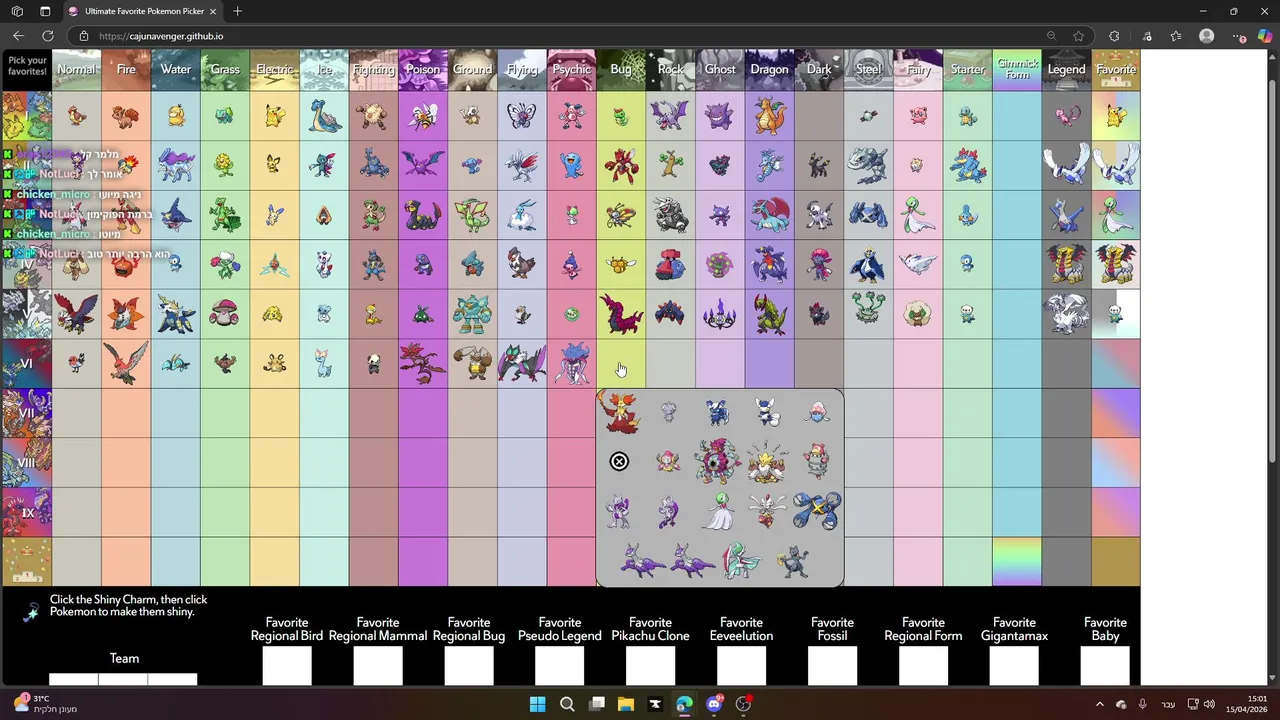
Task: Click the Dragon type column header
Action: 769,69
